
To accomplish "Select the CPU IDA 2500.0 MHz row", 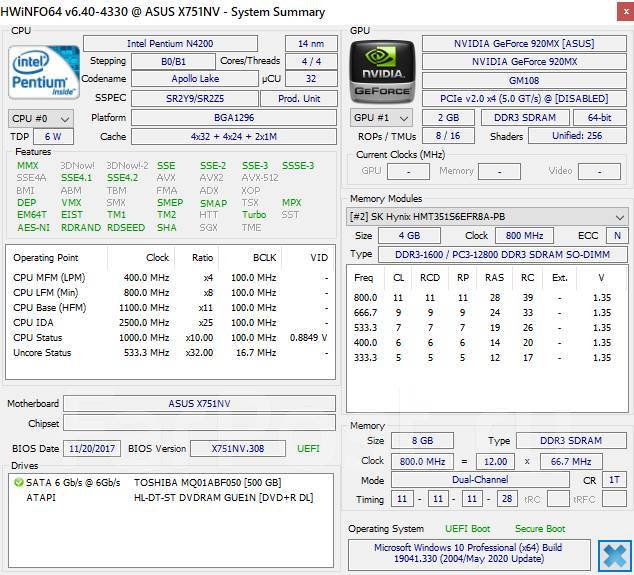I will (170, 323).
